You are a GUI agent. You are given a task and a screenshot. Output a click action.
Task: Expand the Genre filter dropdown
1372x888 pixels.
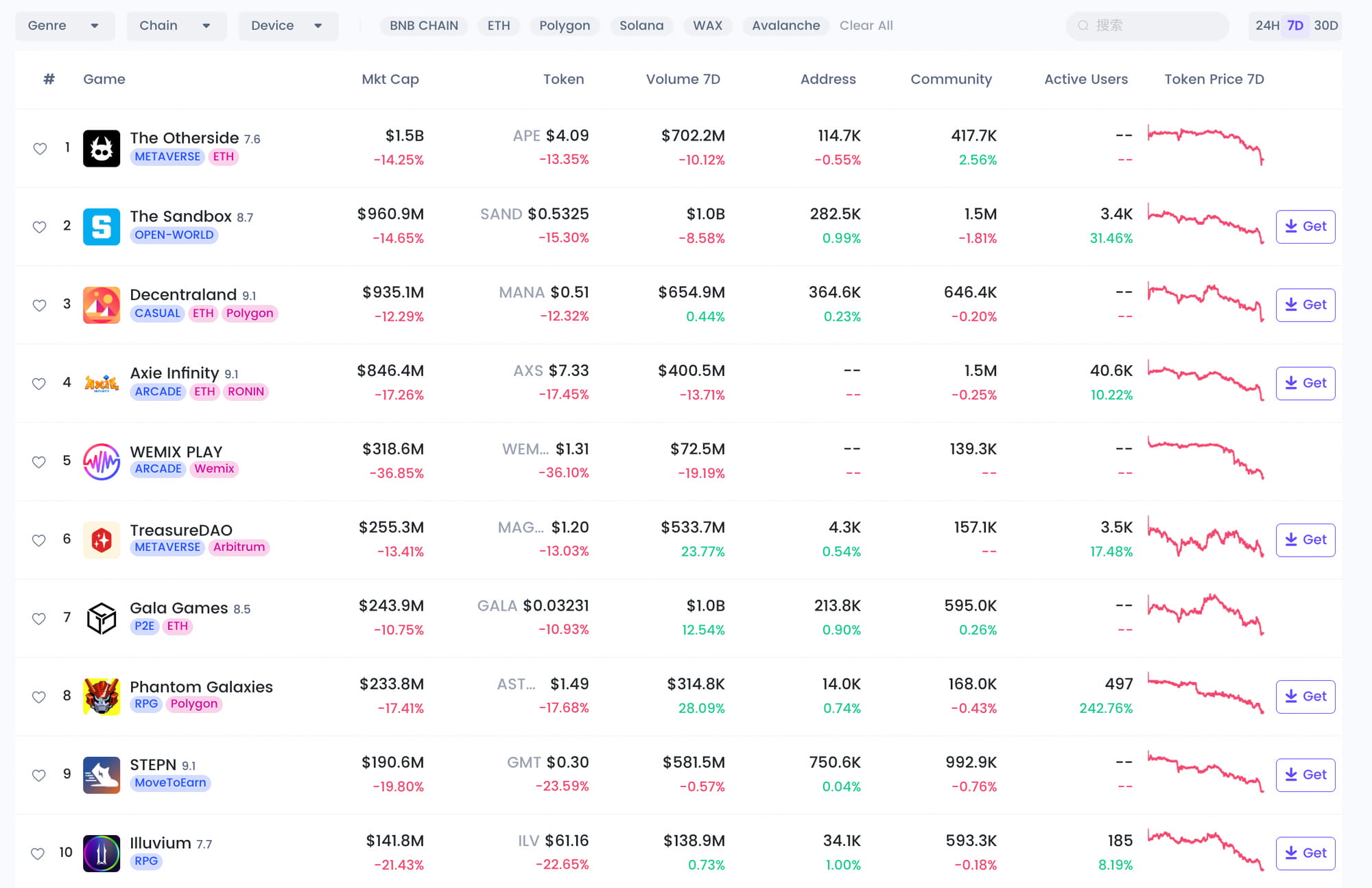click(64, 25)
